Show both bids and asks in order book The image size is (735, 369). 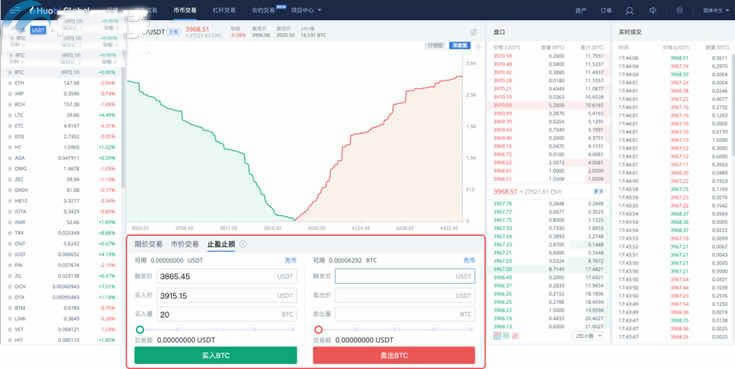pos(497,336)
